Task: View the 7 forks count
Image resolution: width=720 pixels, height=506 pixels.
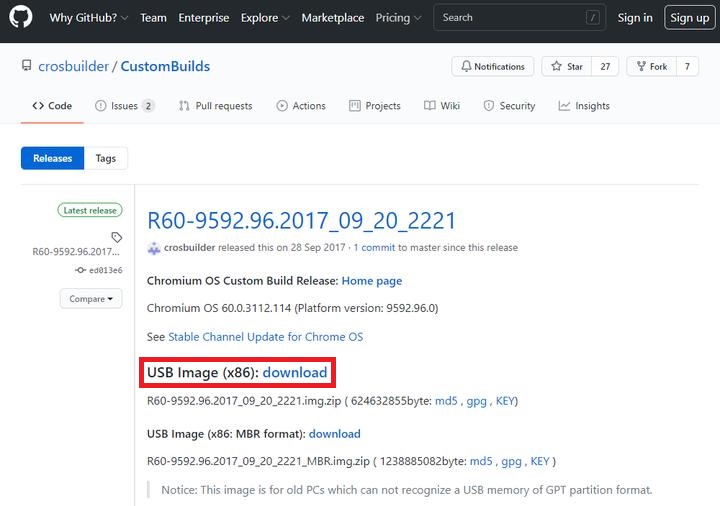Action: click(687, 66)
